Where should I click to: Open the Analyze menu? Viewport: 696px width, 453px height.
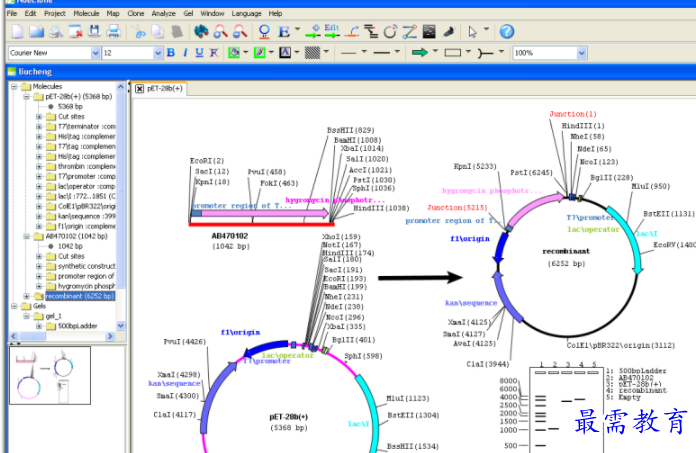pyautogui.click(x=163, y=13)
